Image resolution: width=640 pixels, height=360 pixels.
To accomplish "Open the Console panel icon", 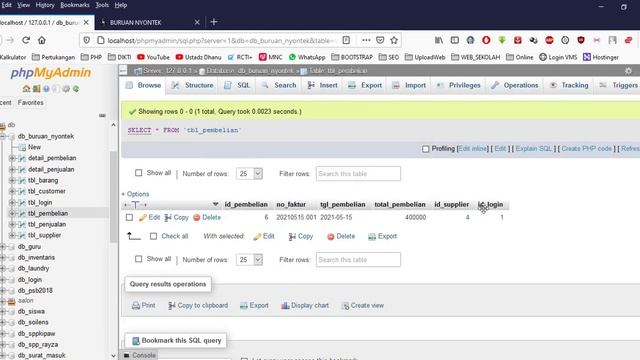I will tap(127, 356).
